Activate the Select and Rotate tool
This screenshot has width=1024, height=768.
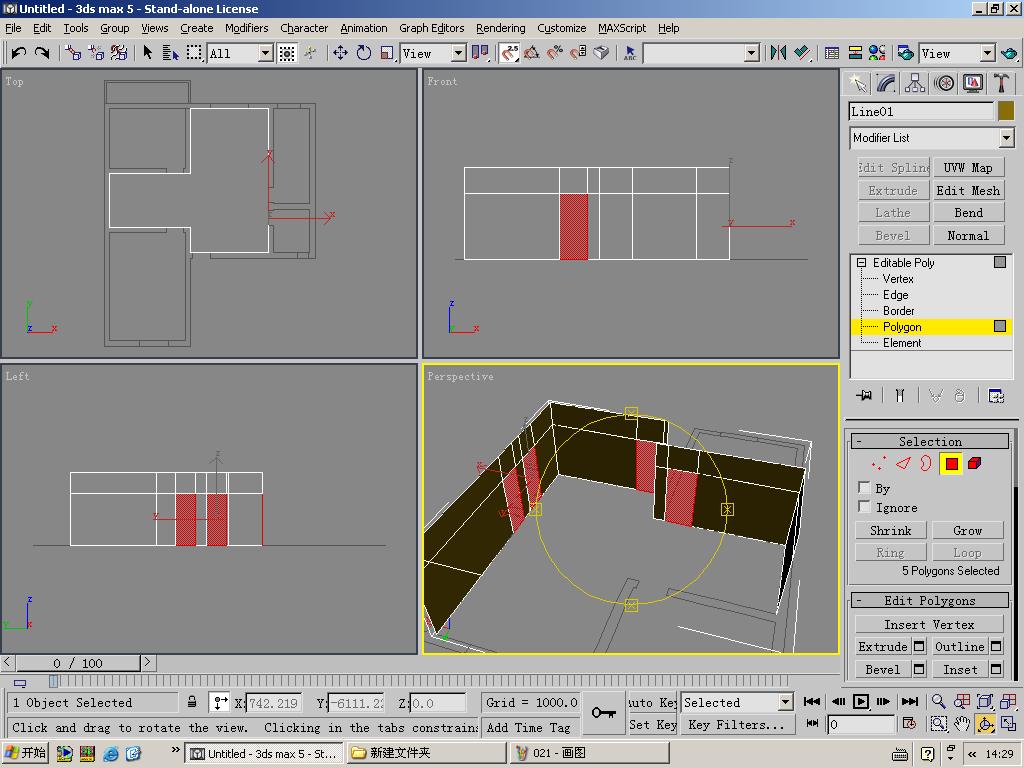364,53
